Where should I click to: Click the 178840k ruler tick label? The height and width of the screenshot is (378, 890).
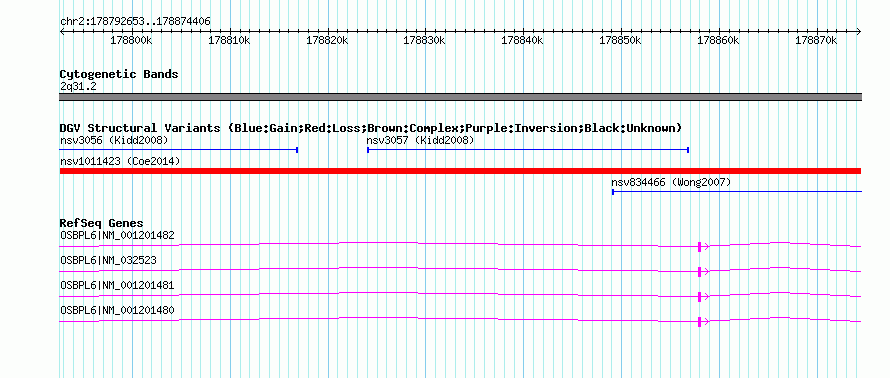tap(523, 41)
